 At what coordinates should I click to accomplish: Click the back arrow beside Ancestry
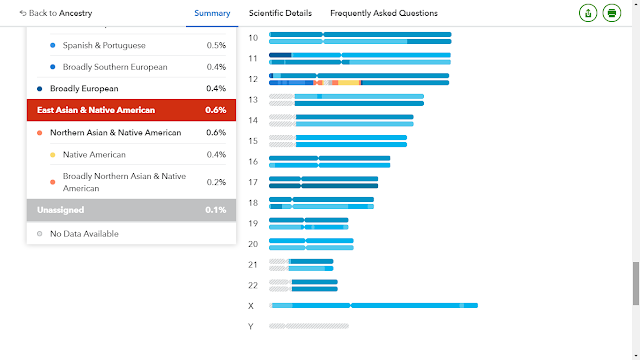23,13
